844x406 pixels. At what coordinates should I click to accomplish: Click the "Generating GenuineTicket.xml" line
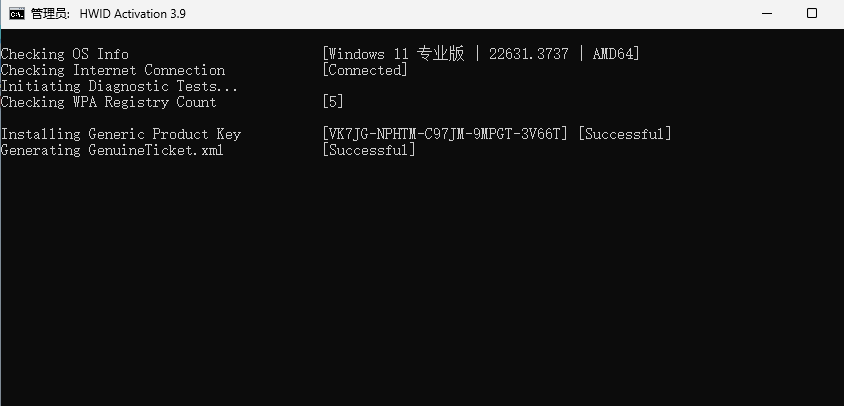click(x=112, y=150)
